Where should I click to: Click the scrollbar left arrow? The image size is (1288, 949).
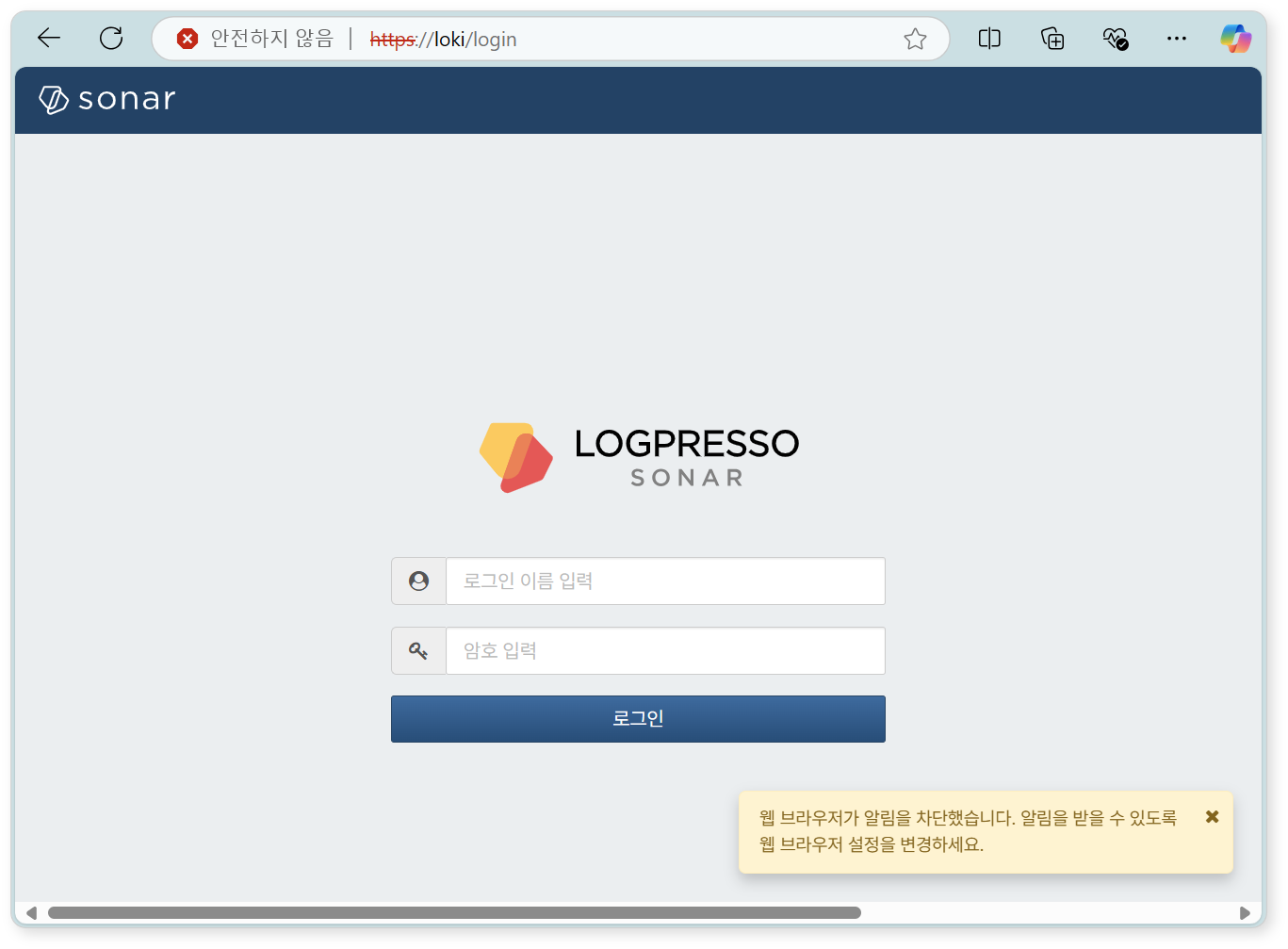click(x=31, y=912)
